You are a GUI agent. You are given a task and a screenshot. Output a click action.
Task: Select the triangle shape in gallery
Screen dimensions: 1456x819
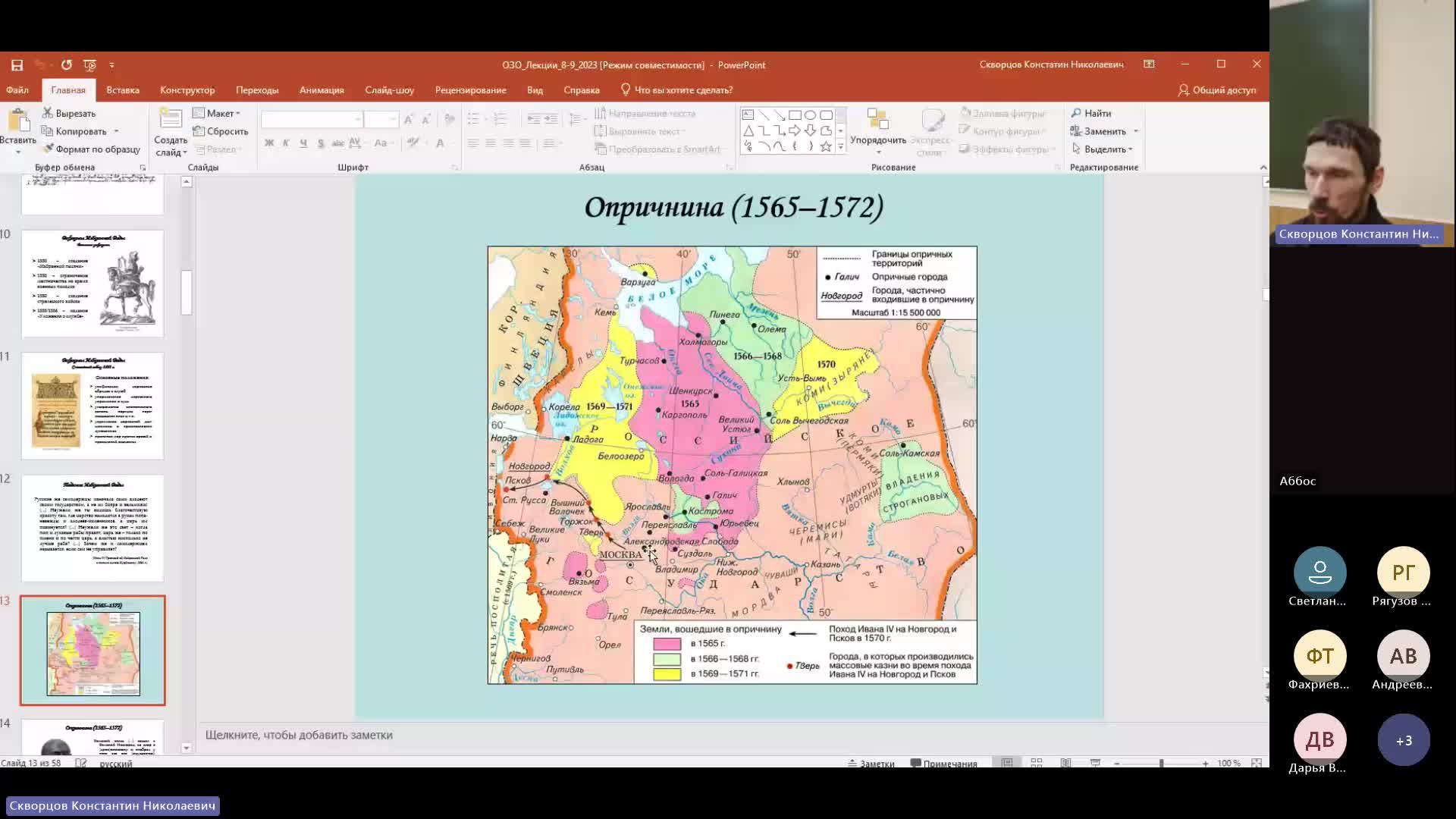click(x=748, y=131)
